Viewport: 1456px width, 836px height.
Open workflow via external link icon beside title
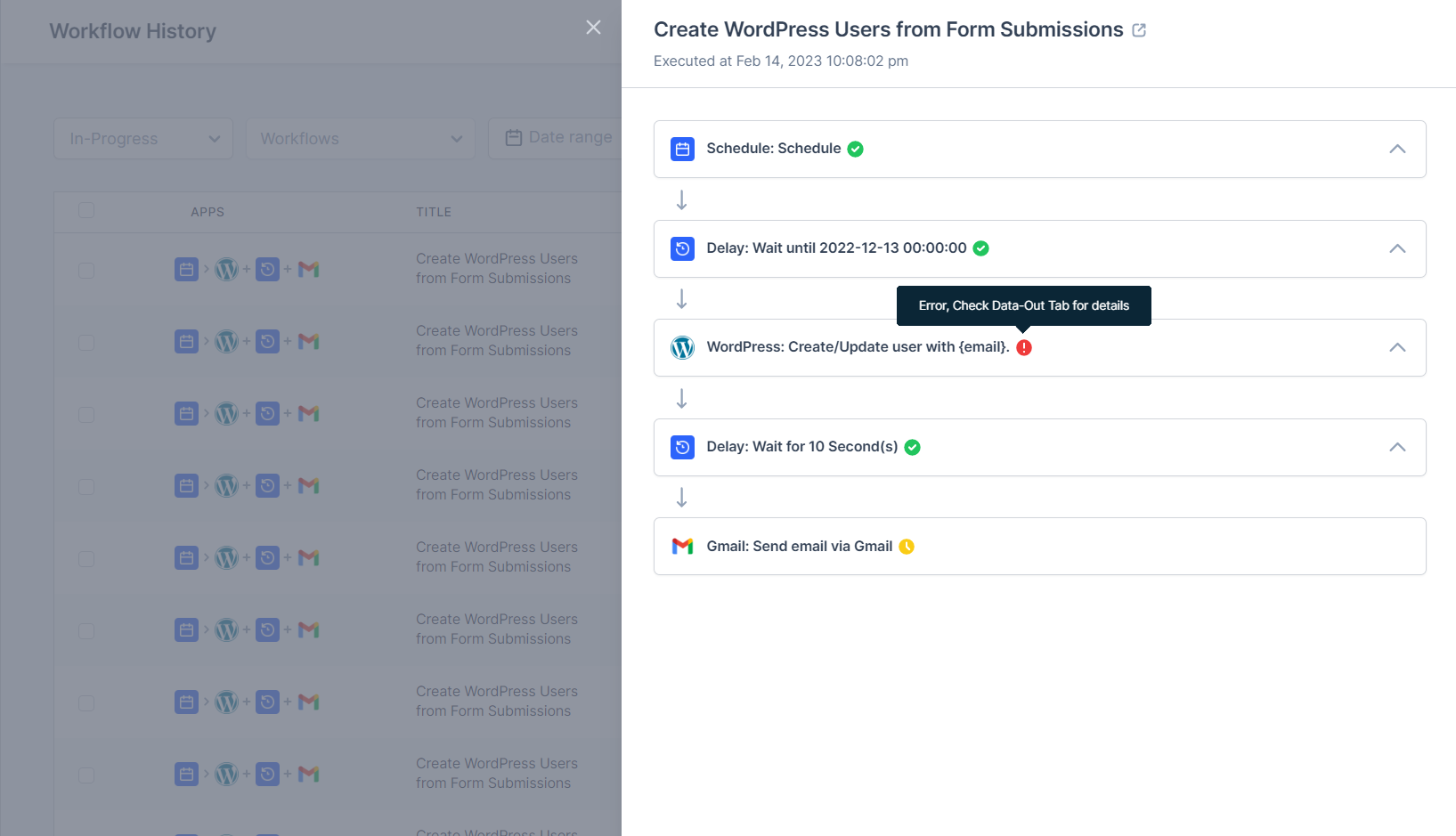[x=1139, y=30]
